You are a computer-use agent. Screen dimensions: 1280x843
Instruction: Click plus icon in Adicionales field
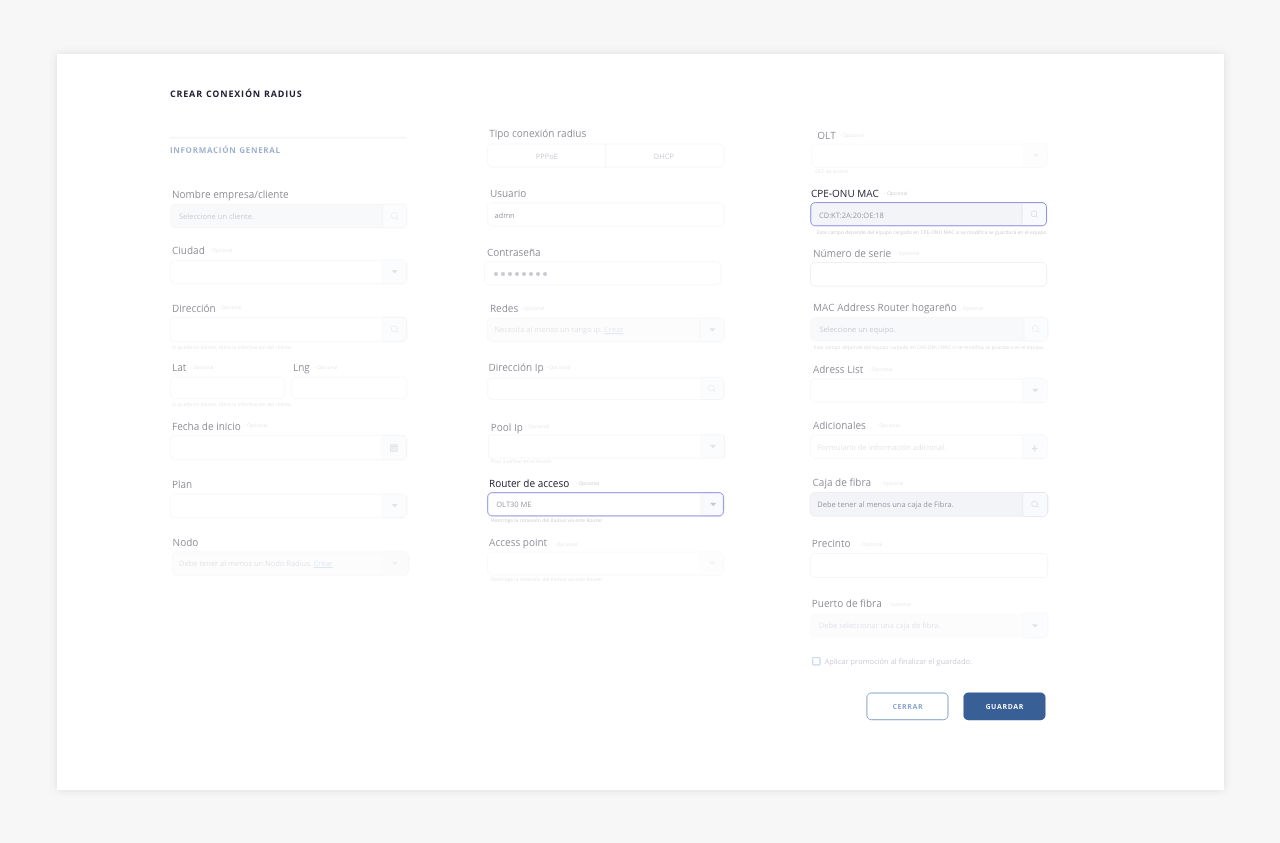pos(1035,448)
